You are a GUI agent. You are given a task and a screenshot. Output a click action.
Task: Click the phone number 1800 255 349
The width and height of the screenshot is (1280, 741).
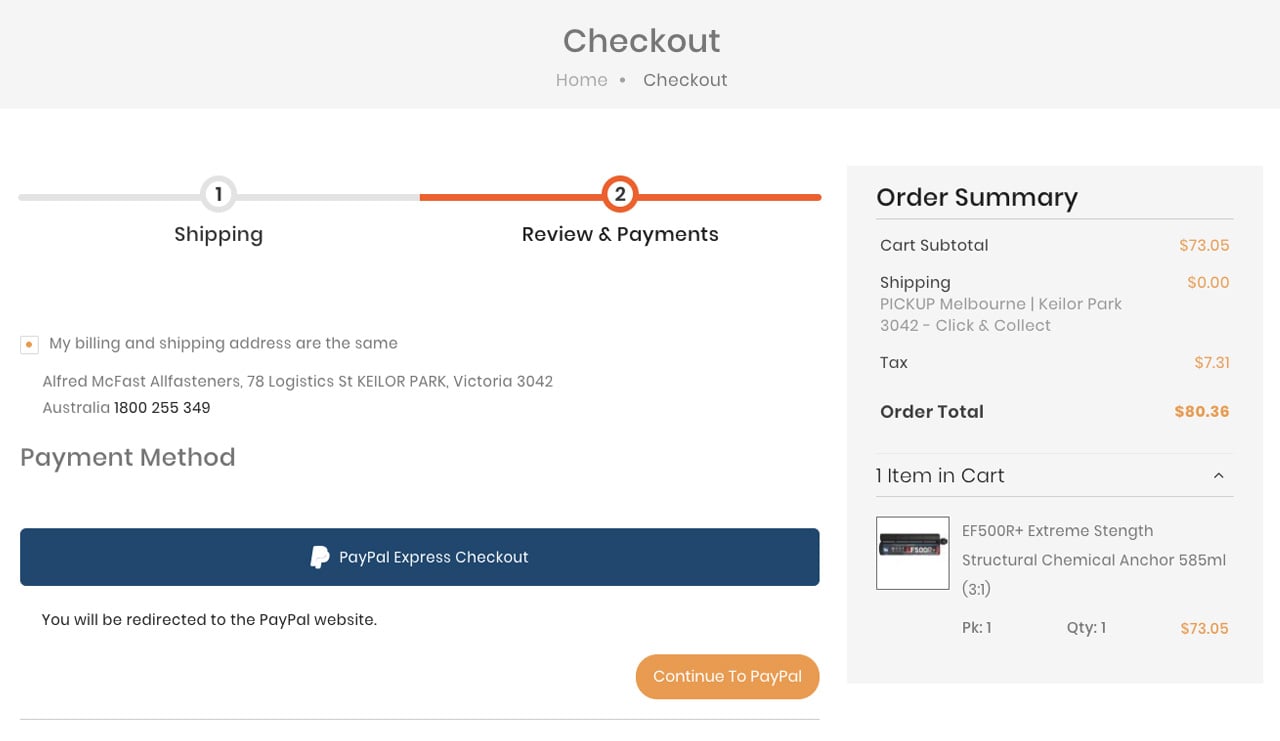tap(162, 408)
